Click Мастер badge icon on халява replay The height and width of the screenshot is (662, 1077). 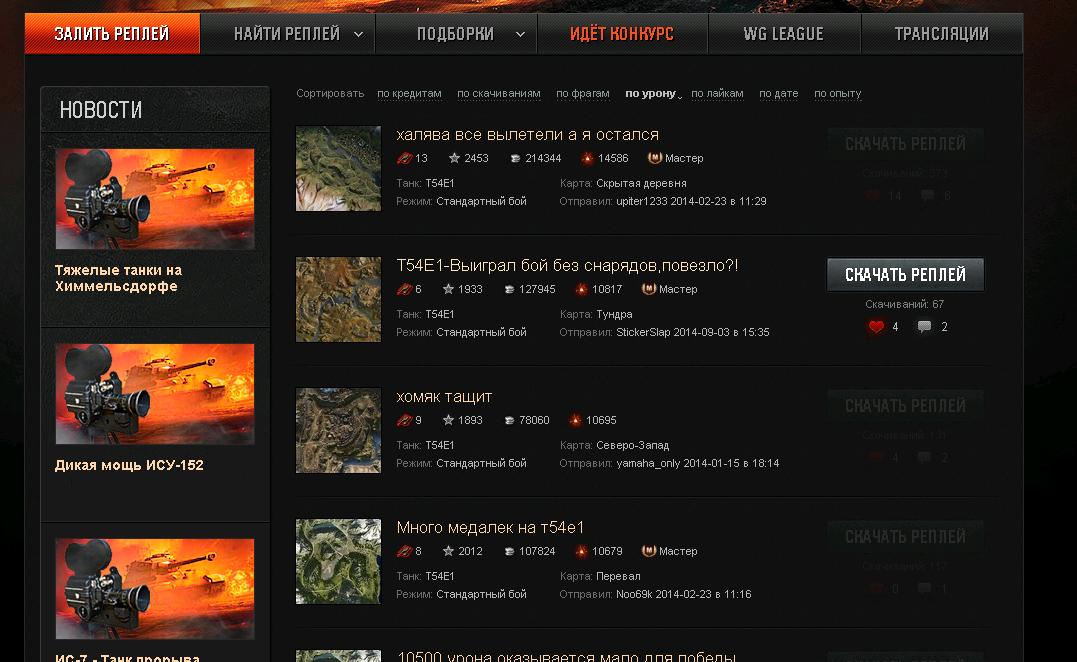(x=655, y=158)
